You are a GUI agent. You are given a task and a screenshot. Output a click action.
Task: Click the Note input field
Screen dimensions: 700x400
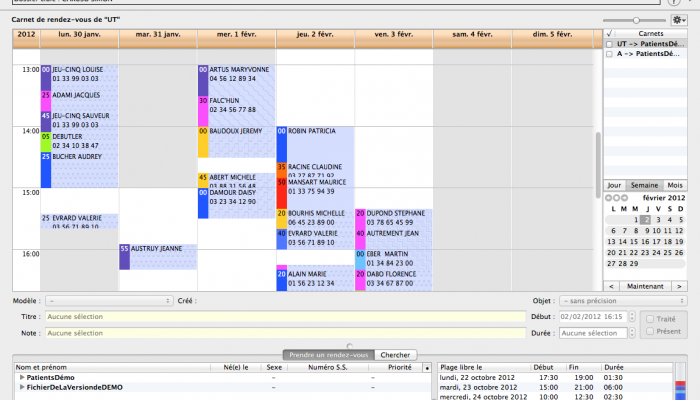coord(285,333)
